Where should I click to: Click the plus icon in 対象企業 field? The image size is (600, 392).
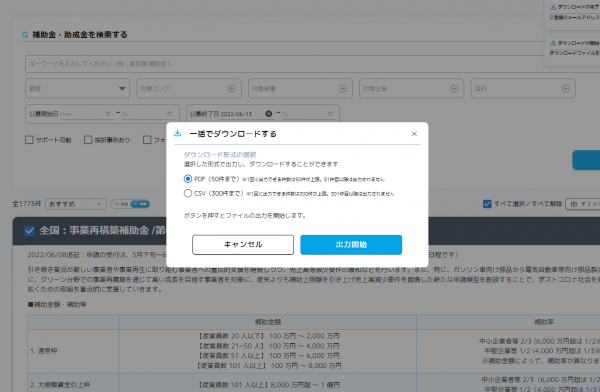pyautogui.click(x=454, y=88)
